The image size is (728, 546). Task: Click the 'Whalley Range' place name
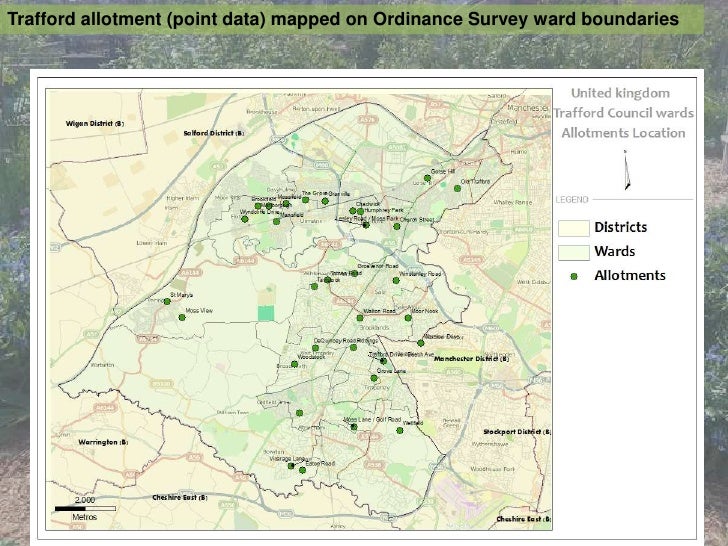513,202
